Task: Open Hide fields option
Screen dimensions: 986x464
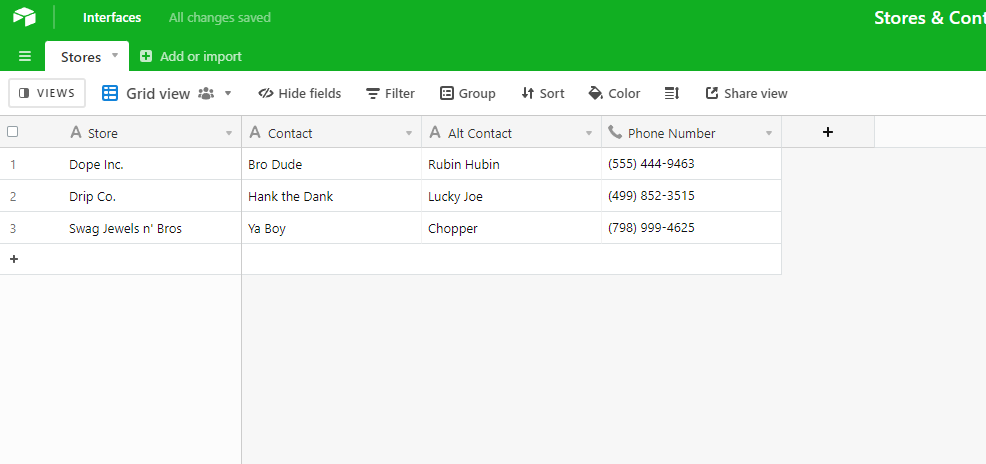Action: (299, 93)
